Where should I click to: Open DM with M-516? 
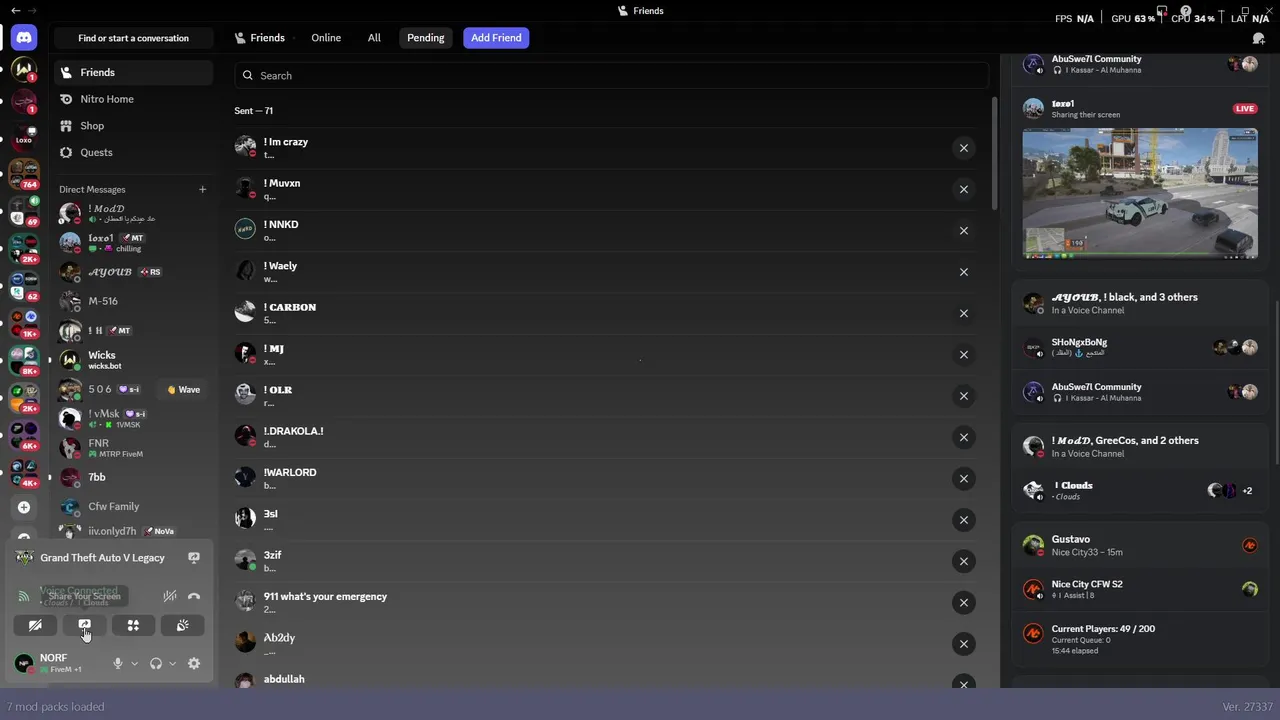tap(133, 301)
